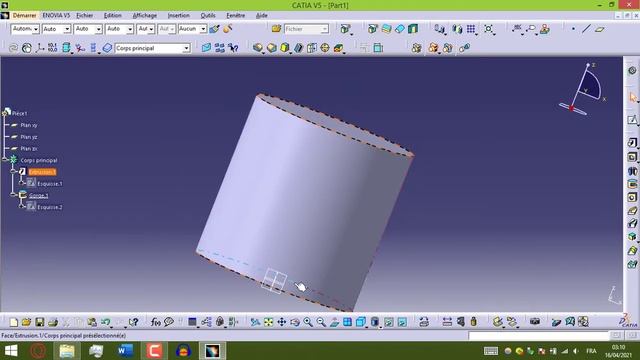This screenshot has height=360, width=640.
Task: Activate the Pan view tool
Action: [282, 322]
